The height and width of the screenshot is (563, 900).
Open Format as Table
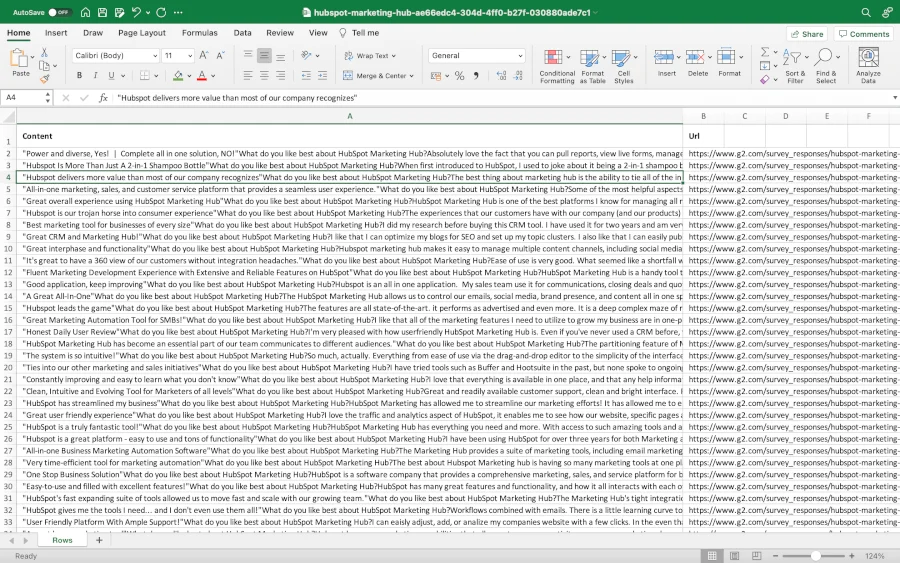point(592,67)
